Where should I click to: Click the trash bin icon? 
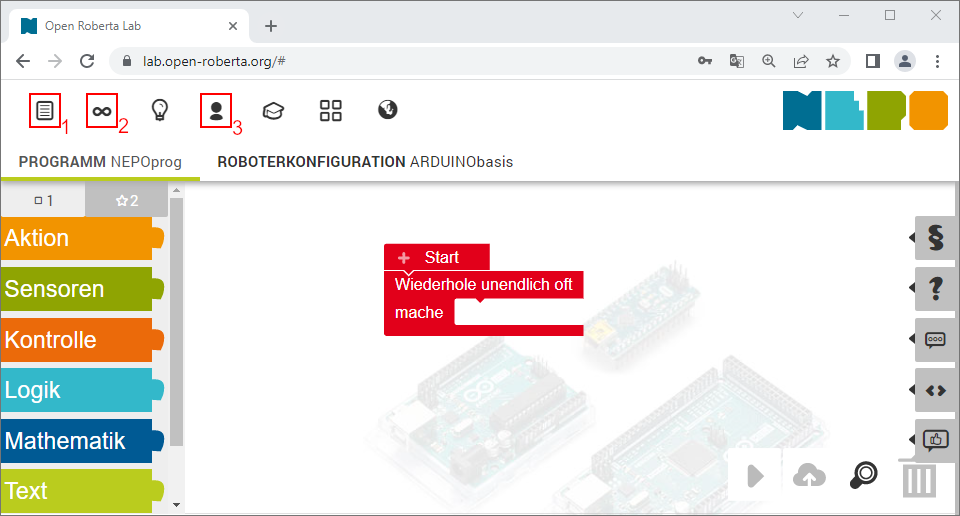(x=919, y=479)
